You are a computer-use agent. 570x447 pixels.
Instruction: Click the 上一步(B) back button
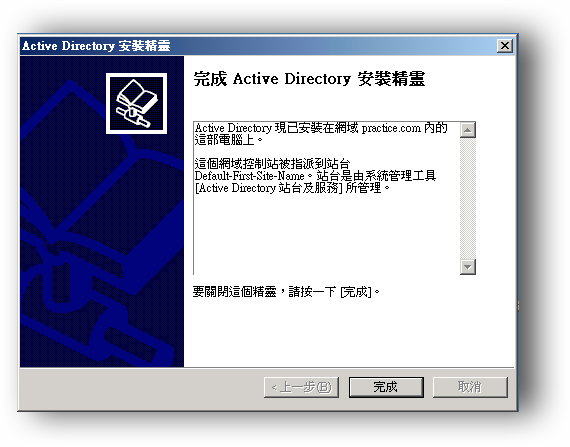coord(301,387)
